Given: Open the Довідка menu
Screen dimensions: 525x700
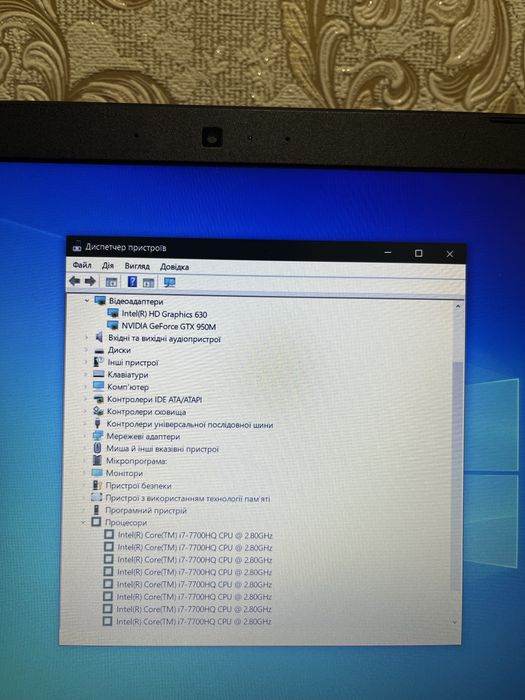Looking at the screenshot, I should click(x=174, y=267).
